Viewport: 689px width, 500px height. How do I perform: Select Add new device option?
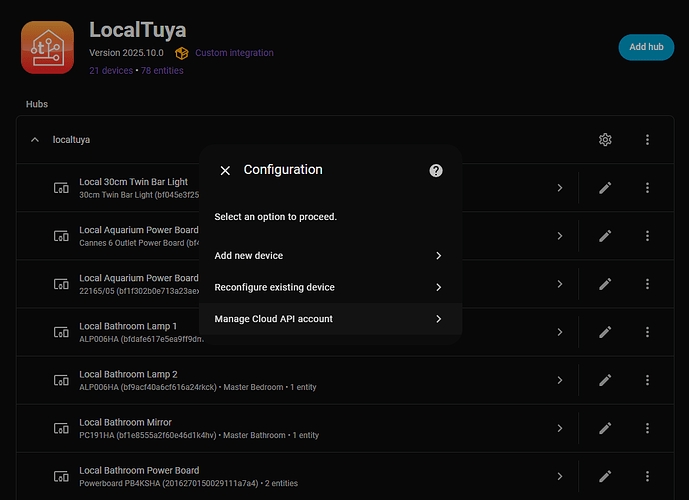click(328, 256)
